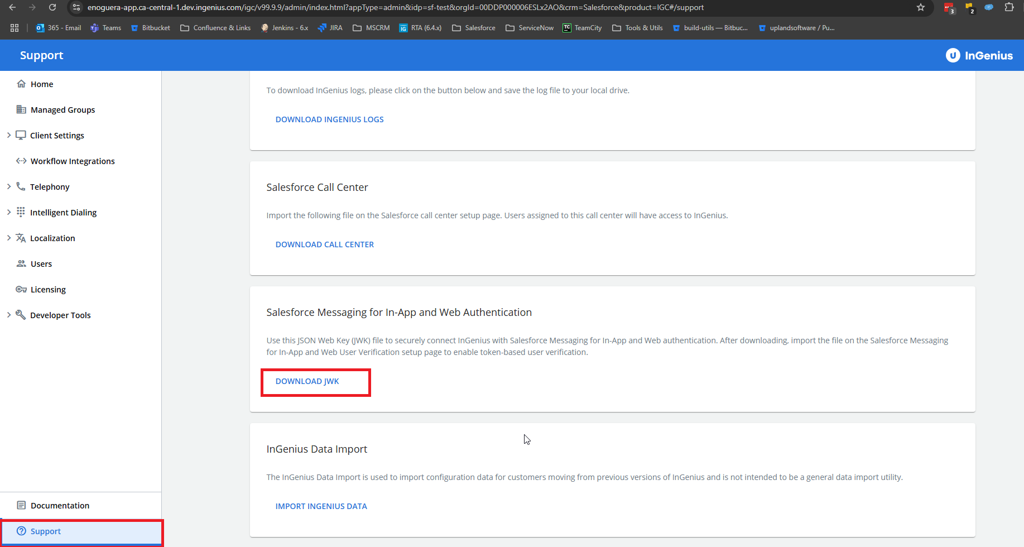This screenshot has width=1024, height=547.
Task: Click the Licensing key icon
Action: coord(21,290)
